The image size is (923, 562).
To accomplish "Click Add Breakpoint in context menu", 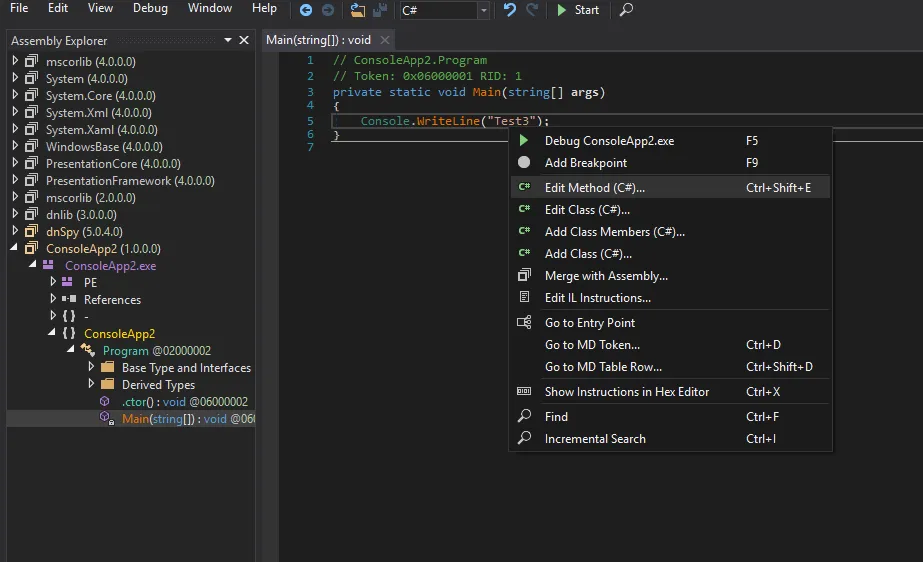I will tap(586, 163).
